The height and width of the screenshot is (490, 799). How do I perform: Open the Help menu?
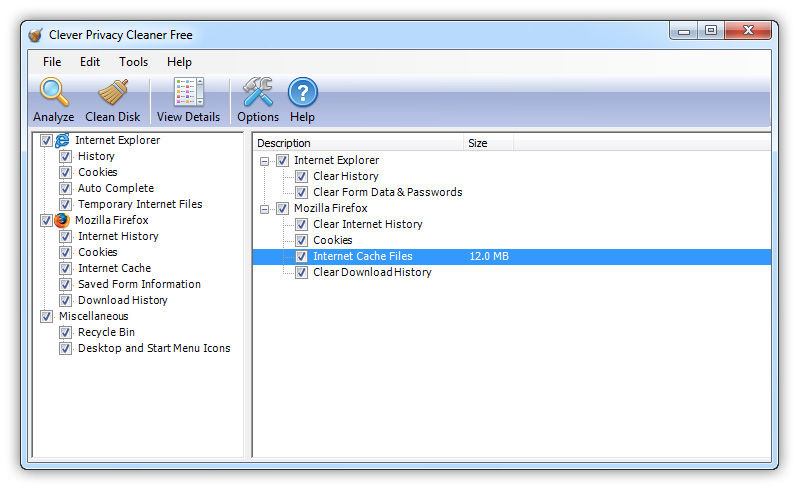tap(179, 62)
